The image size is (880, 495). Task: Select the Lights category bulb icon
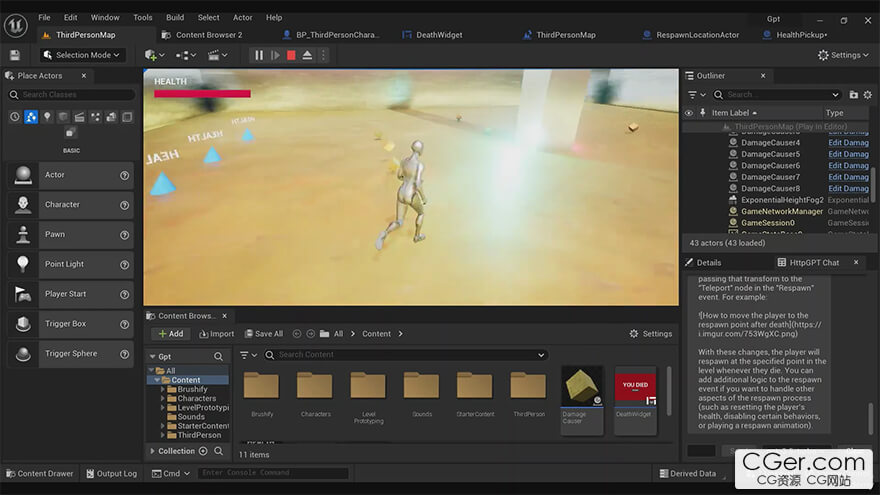[x=47, y=117]
